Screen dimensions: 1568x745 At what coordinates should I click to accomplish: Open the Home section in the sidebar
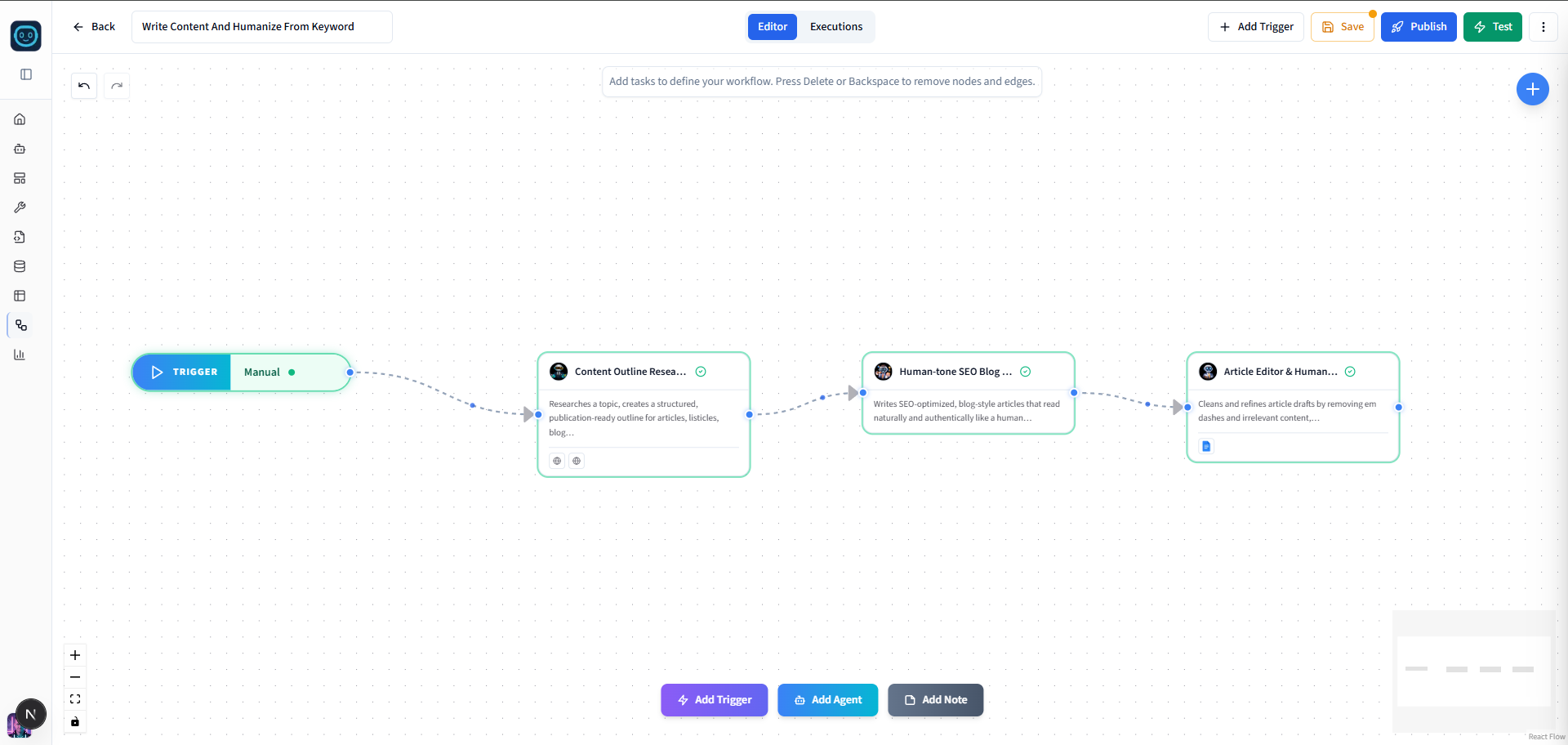[x=20, y=119]
